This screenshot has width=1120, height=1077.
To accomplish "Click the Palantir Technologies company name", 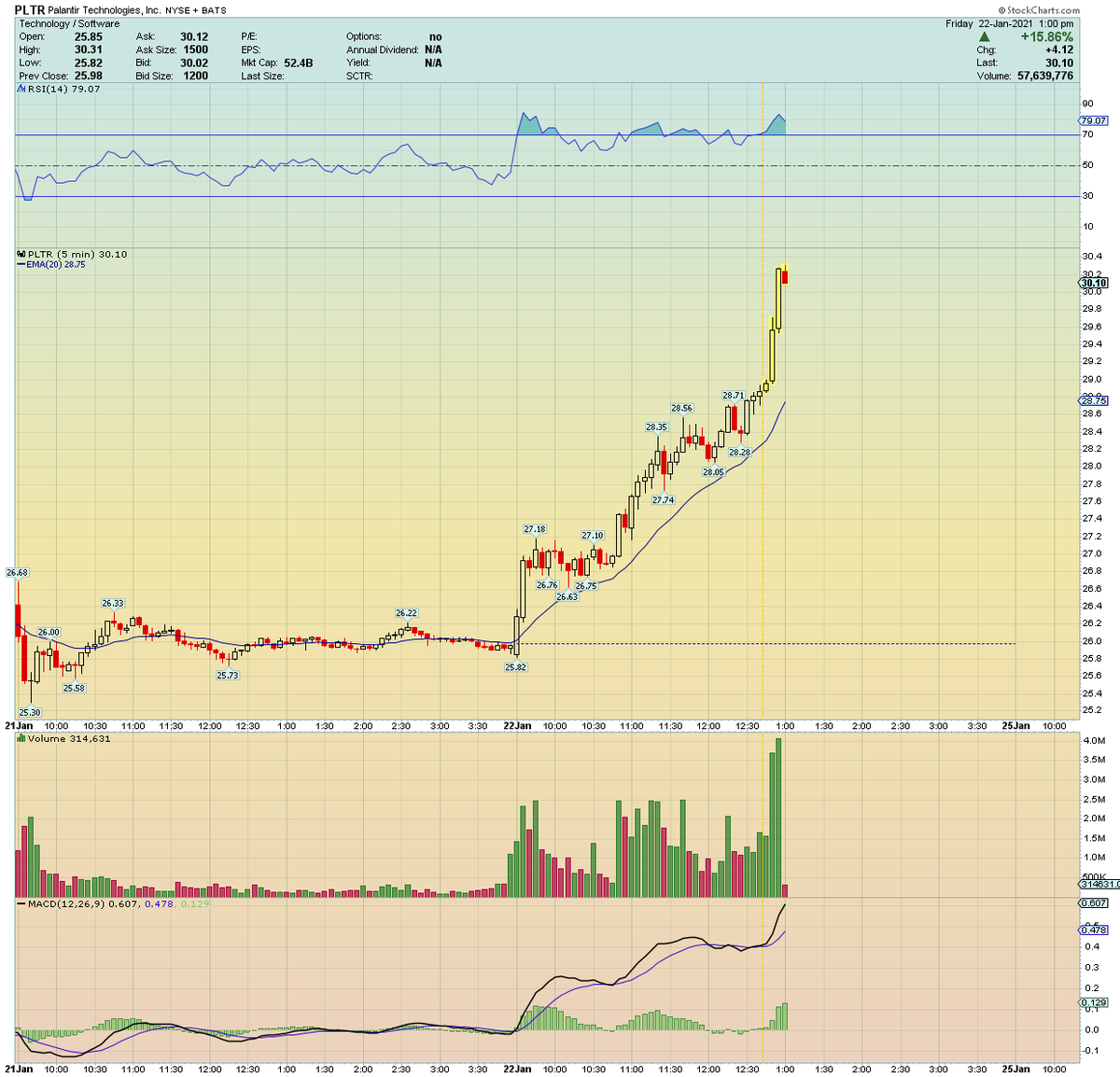I will (103, 9).
